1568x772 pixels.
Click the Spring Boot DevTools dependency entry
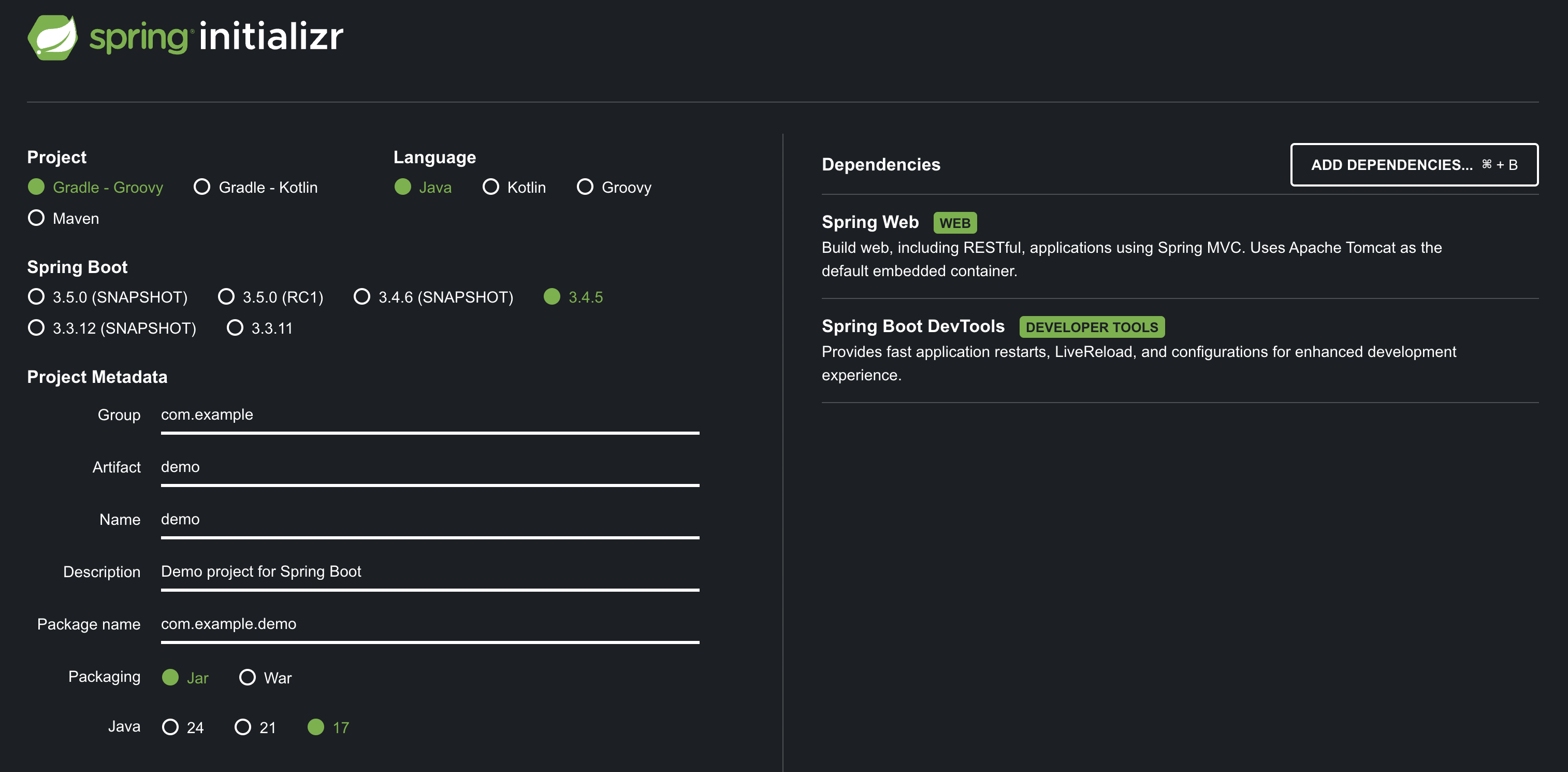pyautogui.click(x=1180, y=350)
